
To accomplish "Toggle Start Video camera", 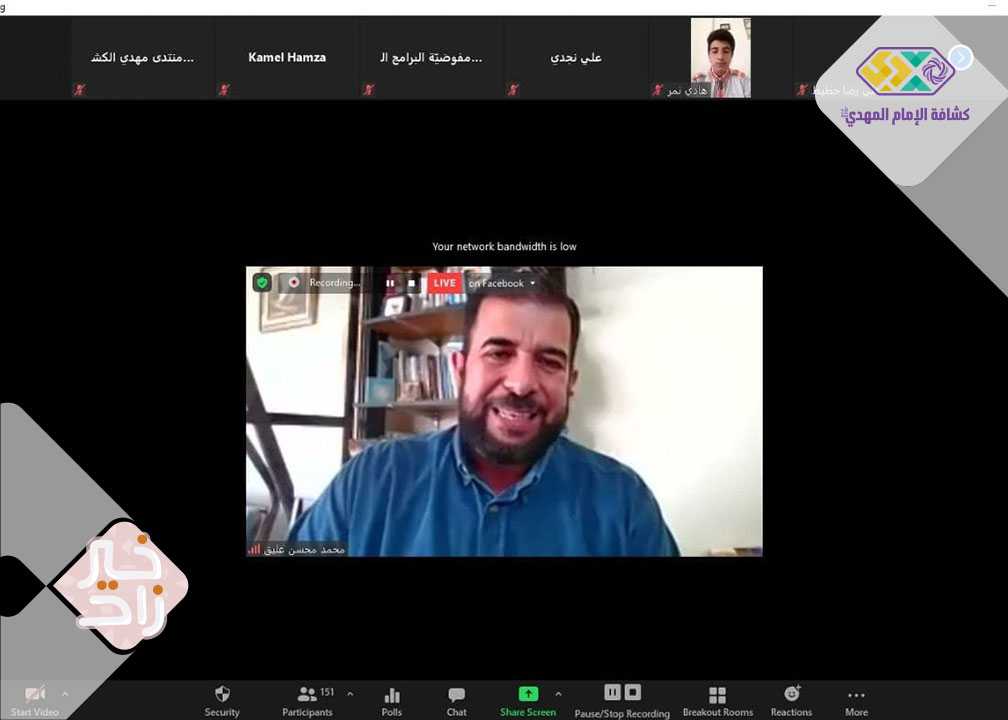I will (x=35, y=700).
